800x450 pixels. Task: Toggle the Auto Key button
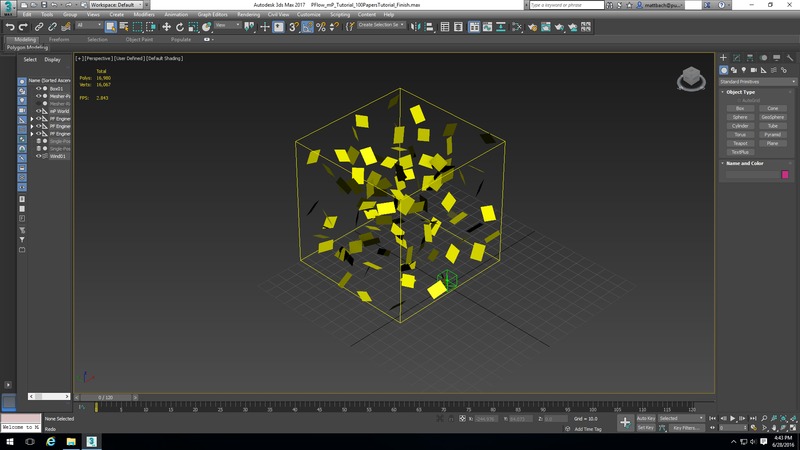(646, 418)
